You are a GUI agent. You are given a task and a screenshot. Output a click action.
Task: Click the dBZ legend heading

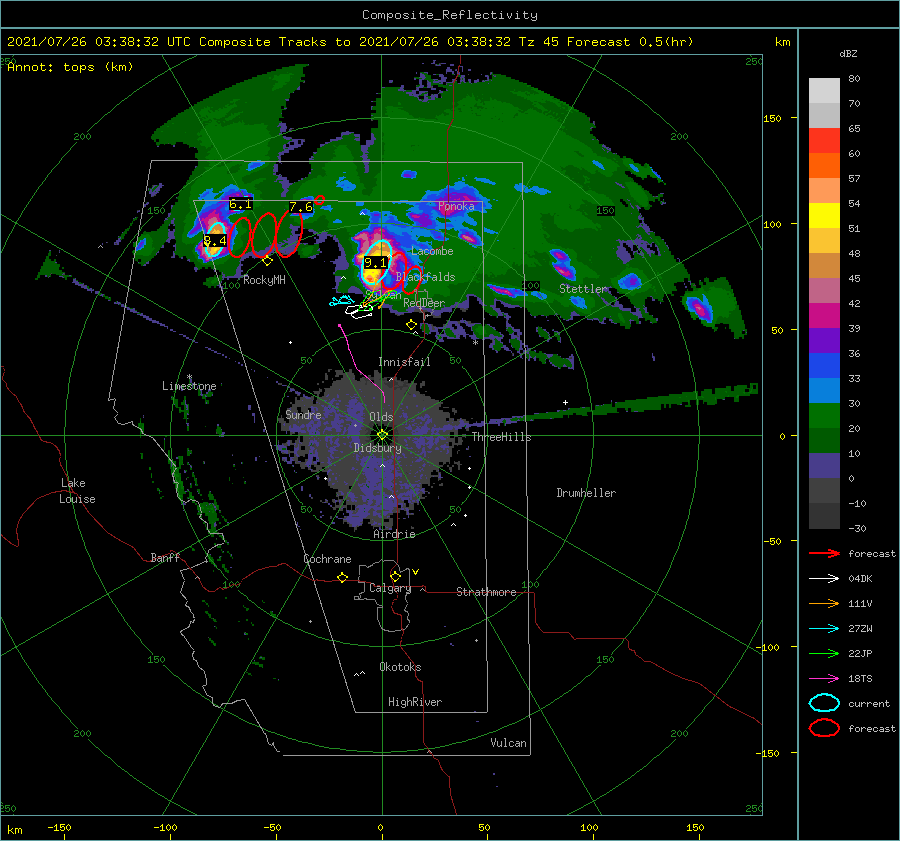tap(848, 53)
